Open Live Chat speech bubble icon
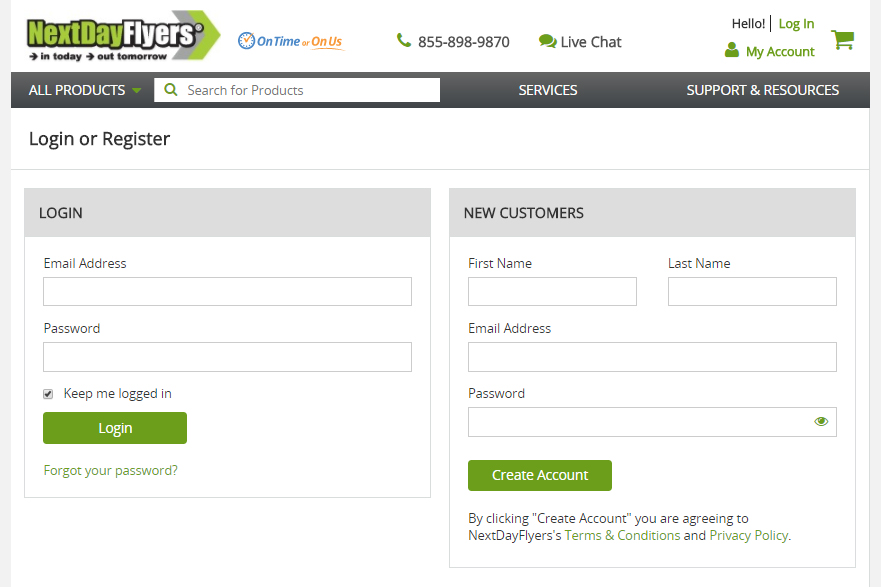Screen dimensions: 881x587 click(547, 41)
